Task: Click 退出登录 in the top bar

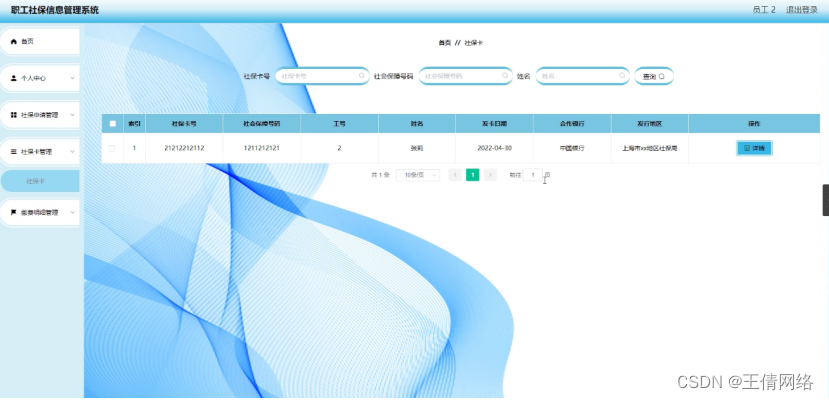Action: [x=802, y=10]
